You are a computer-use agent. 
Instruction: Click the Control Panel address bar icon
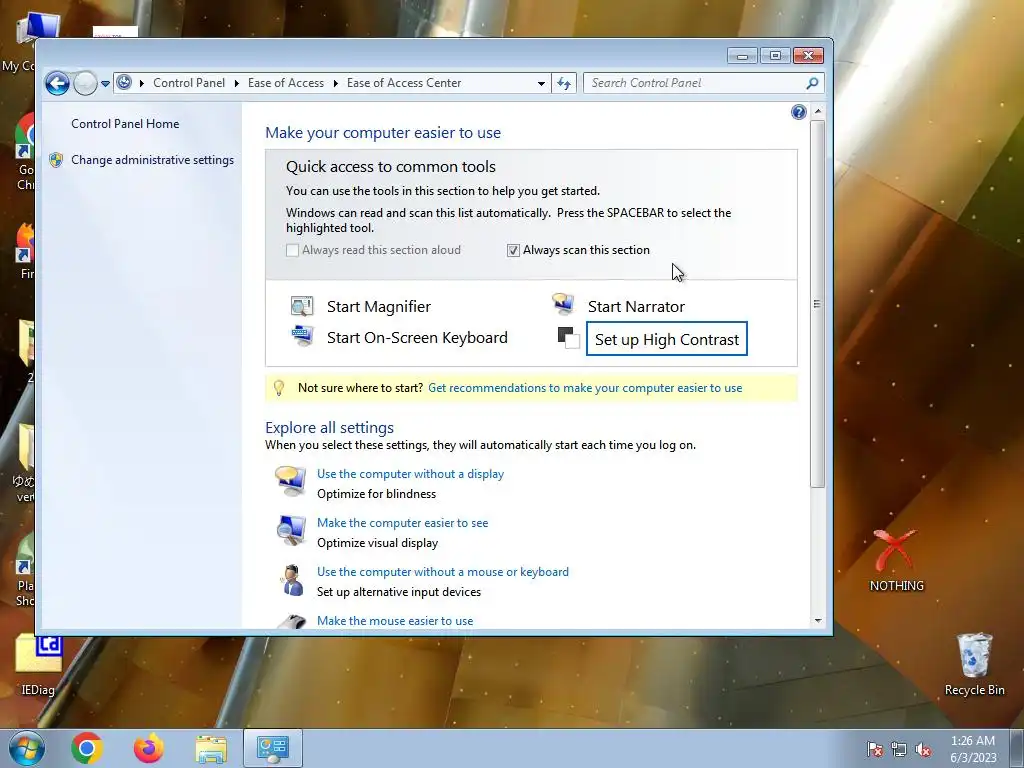(x=124, y=82)
